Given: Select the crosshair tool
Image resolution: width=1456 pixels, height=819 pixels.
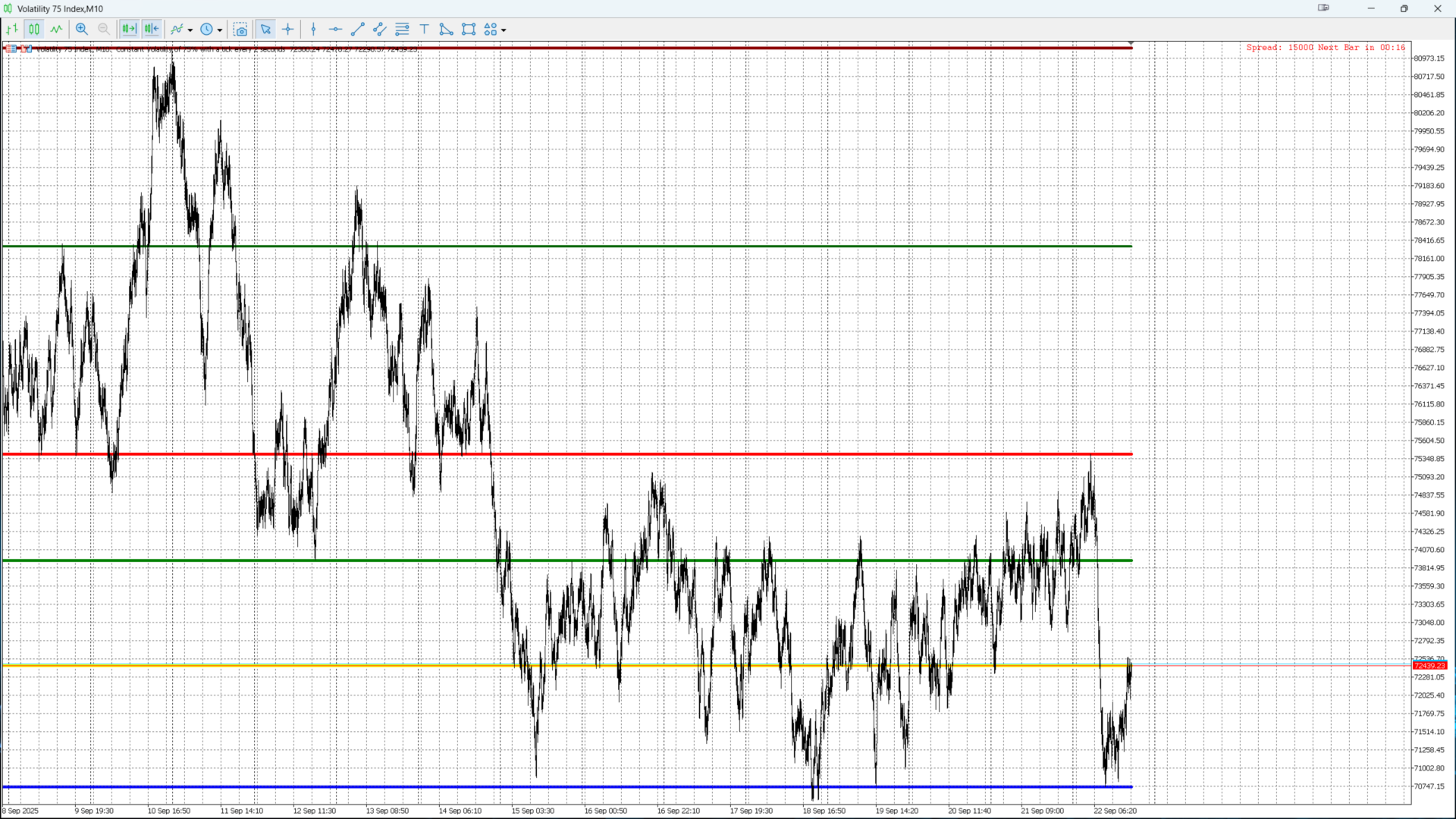Looking at the screenshot, I should (x=288, y=30).
